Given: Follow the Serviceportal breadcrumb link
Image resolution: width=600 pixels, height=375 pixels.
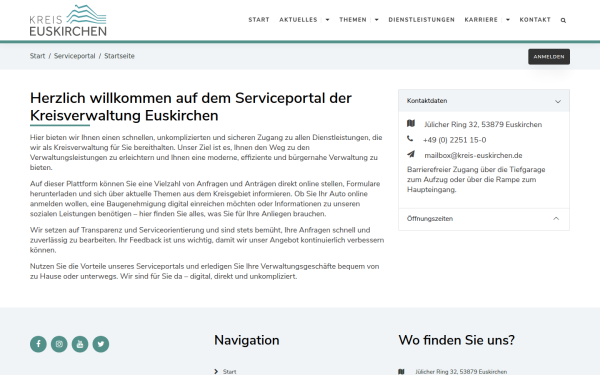Looking at the screenshot, I should click(74, 56).
